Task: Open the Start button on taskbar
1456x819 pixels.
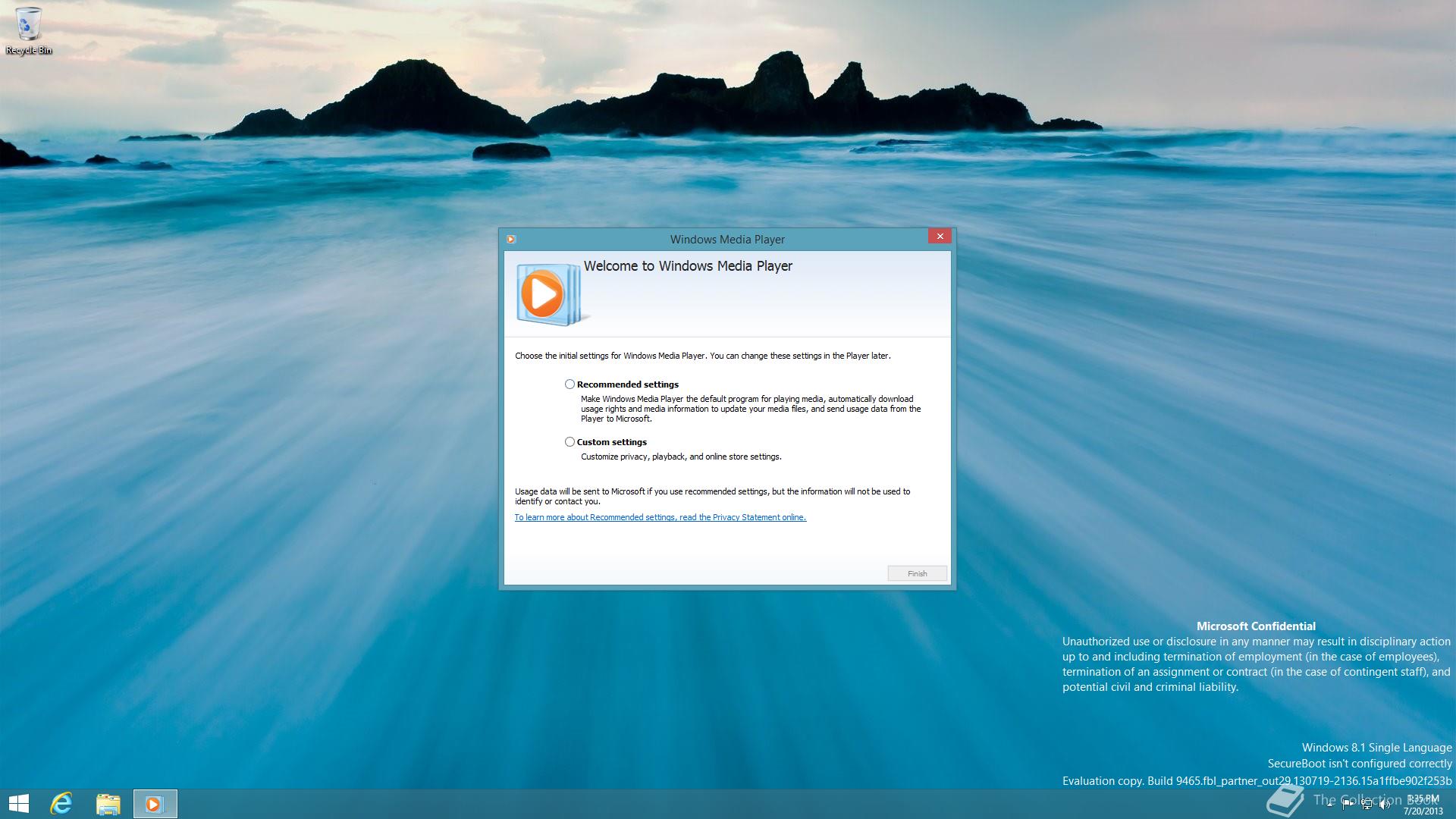Action: 19,804
